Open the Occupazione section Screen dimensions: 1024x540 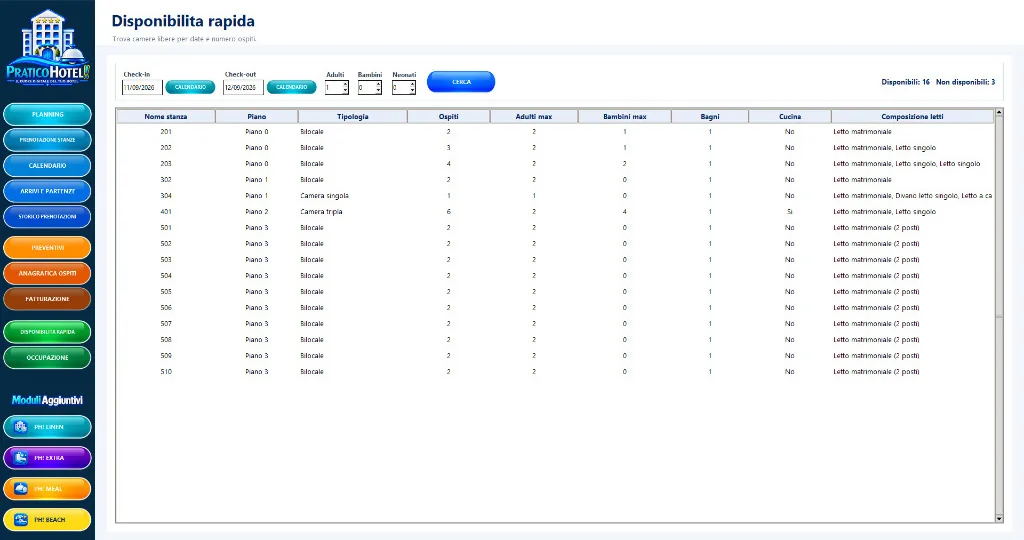pos(47,358)
